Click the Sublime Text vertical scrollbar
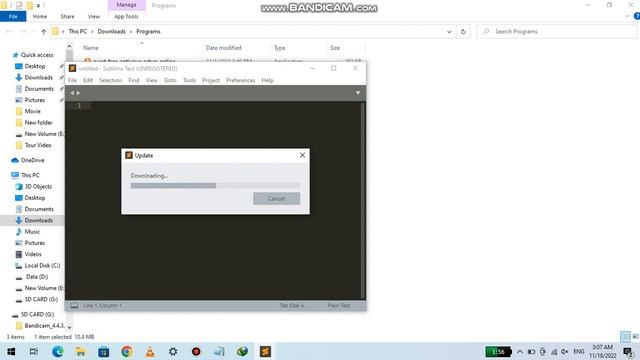 click(362, 200)
